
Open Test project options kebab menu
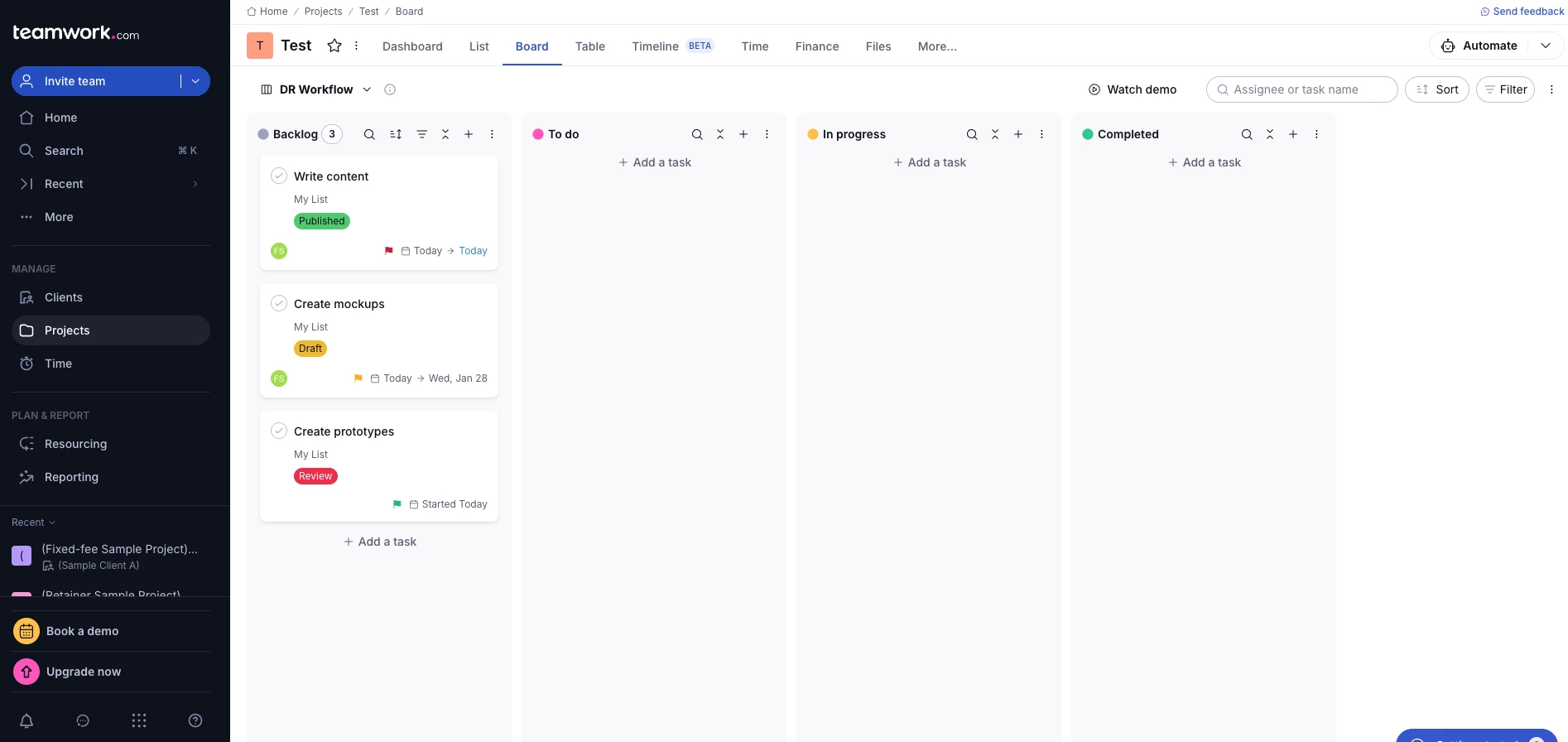pyautogui.click(x=356, y=46)
